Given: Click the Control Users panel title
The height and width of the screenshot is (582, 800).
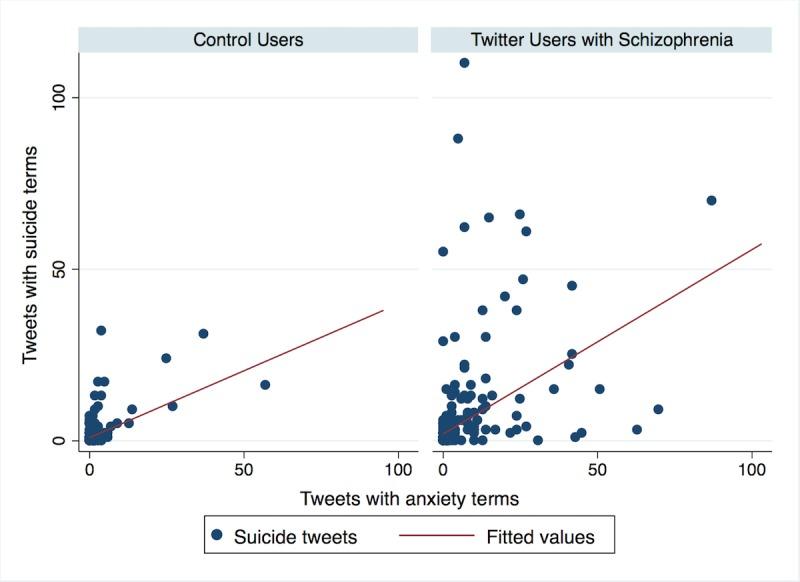Looking at the screenshot, I should click(x=248, y=40).
